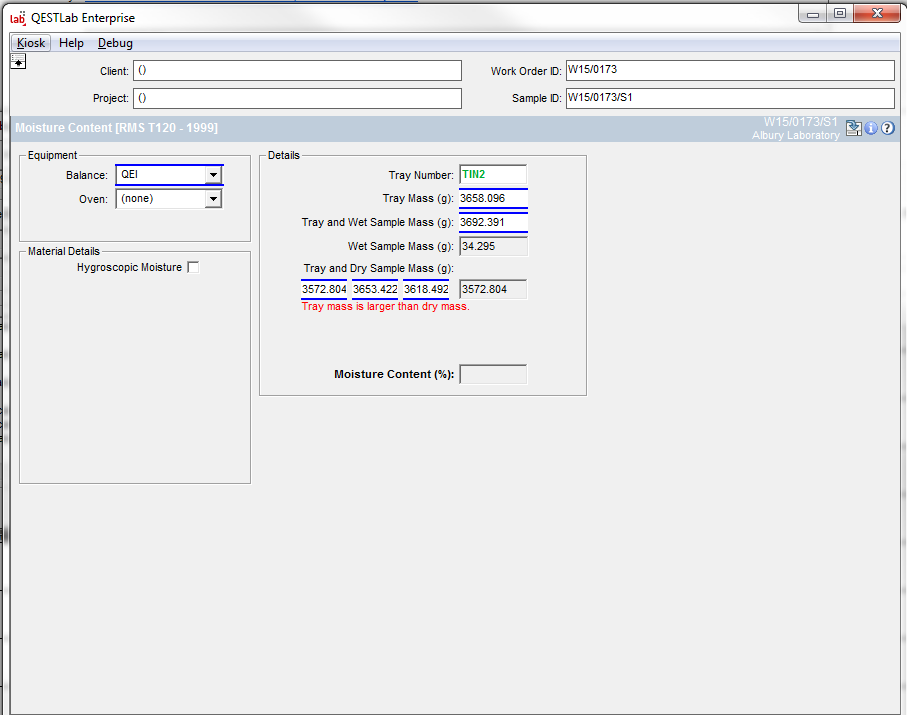
Task: Open the Debug menu
Action: (x=115, y=43)
